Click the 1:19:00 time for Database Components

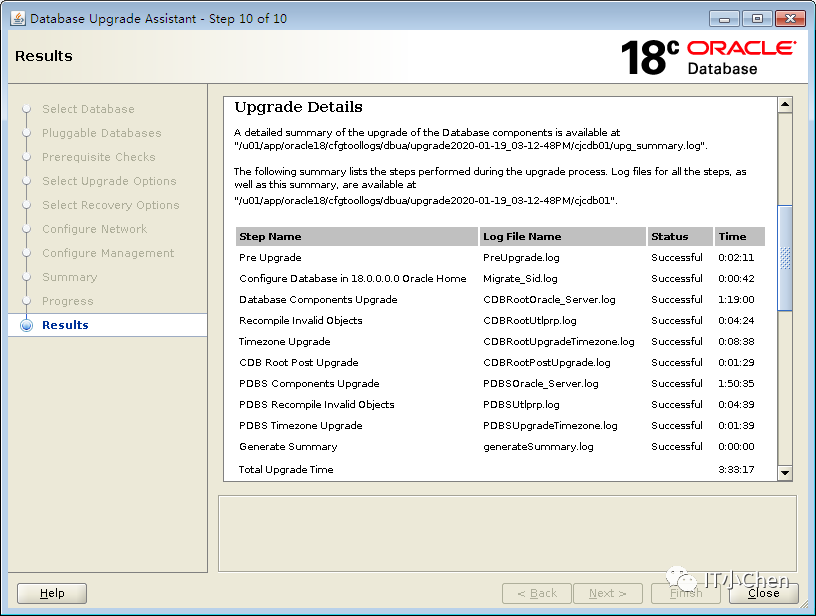(x=736, y=300)
